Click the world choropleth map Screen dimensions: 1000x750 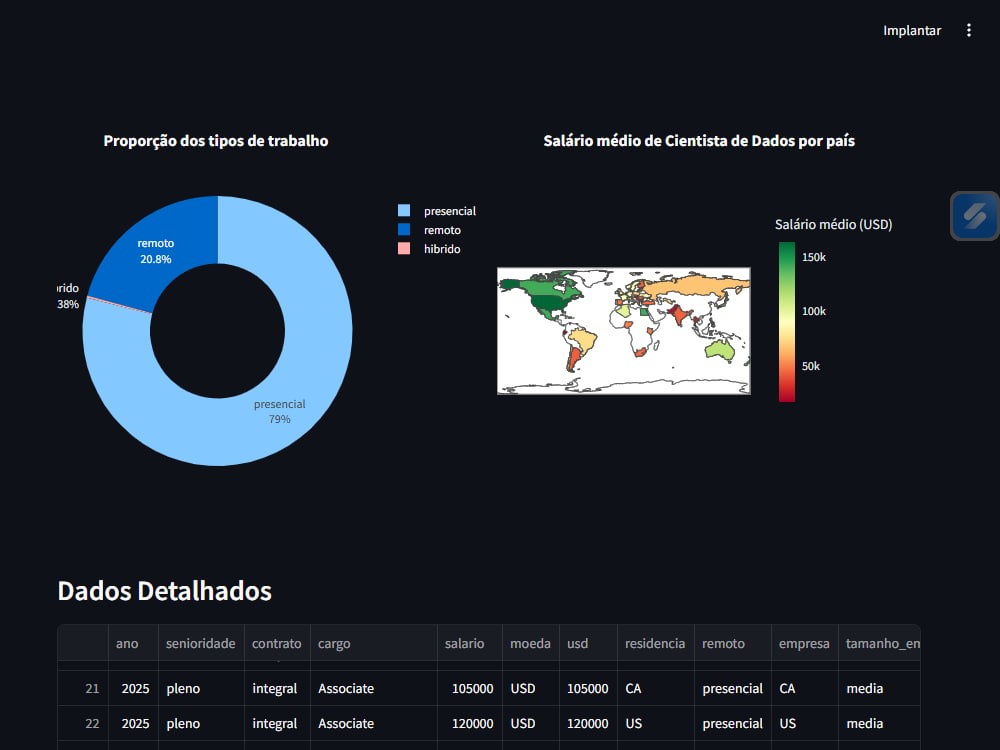[624, 331]
